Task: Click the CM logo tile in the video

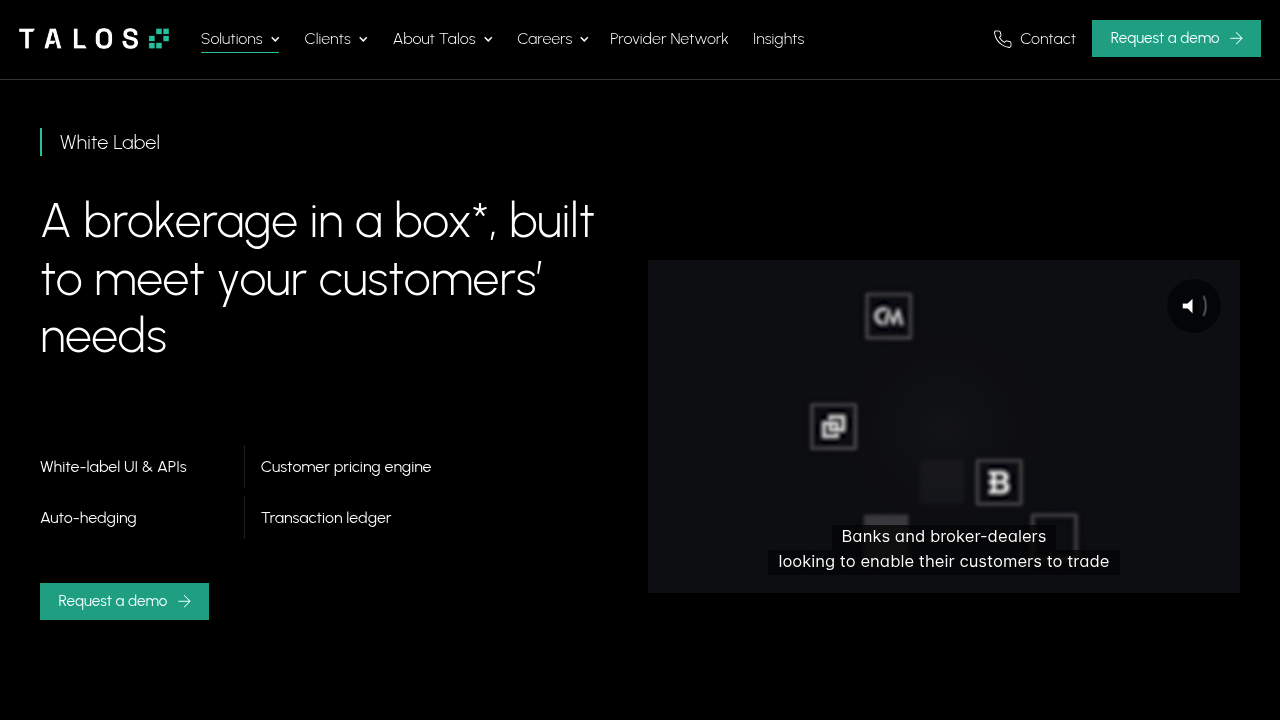Action: click(x=888, y=316)
